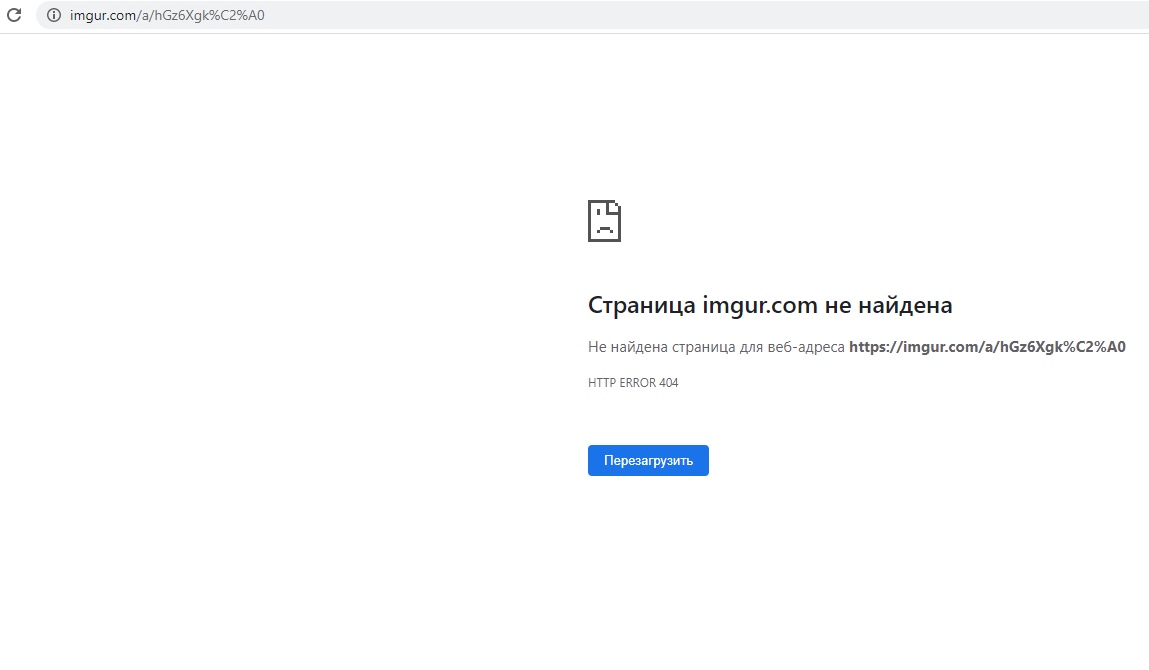Screen dimensions: 1149x670
Task: Click the sad page error icon
Action: 605,221
